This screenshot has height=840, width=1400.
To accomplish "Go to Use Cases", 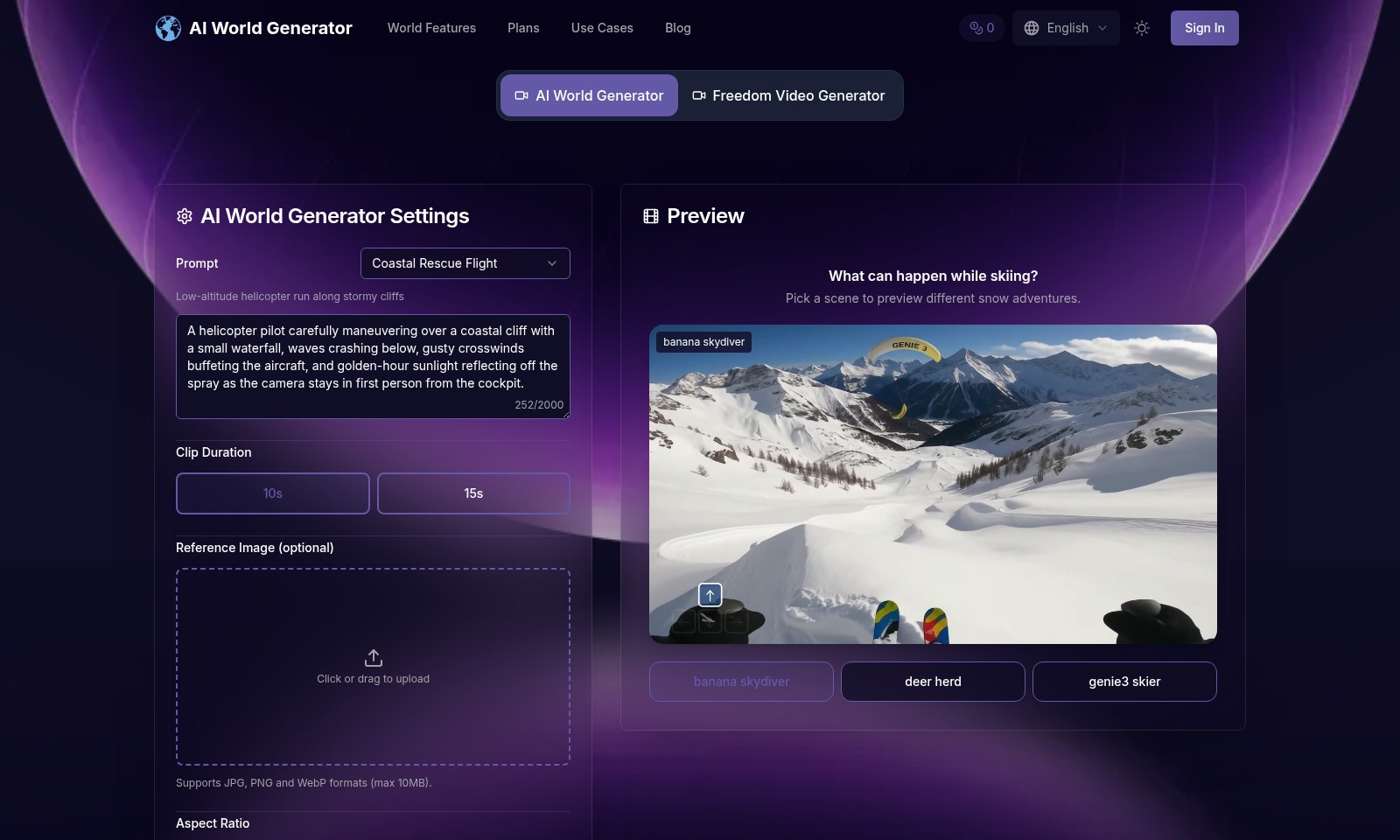I will tap(602, 28).
